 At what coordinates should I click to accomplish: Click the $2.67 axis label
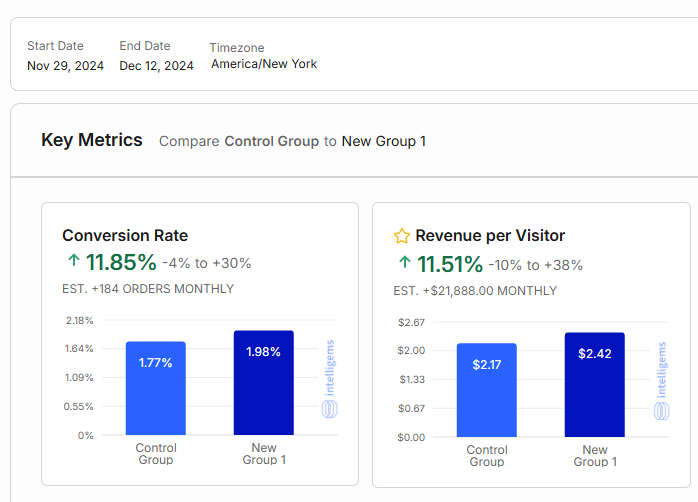(x=411, y=322)
